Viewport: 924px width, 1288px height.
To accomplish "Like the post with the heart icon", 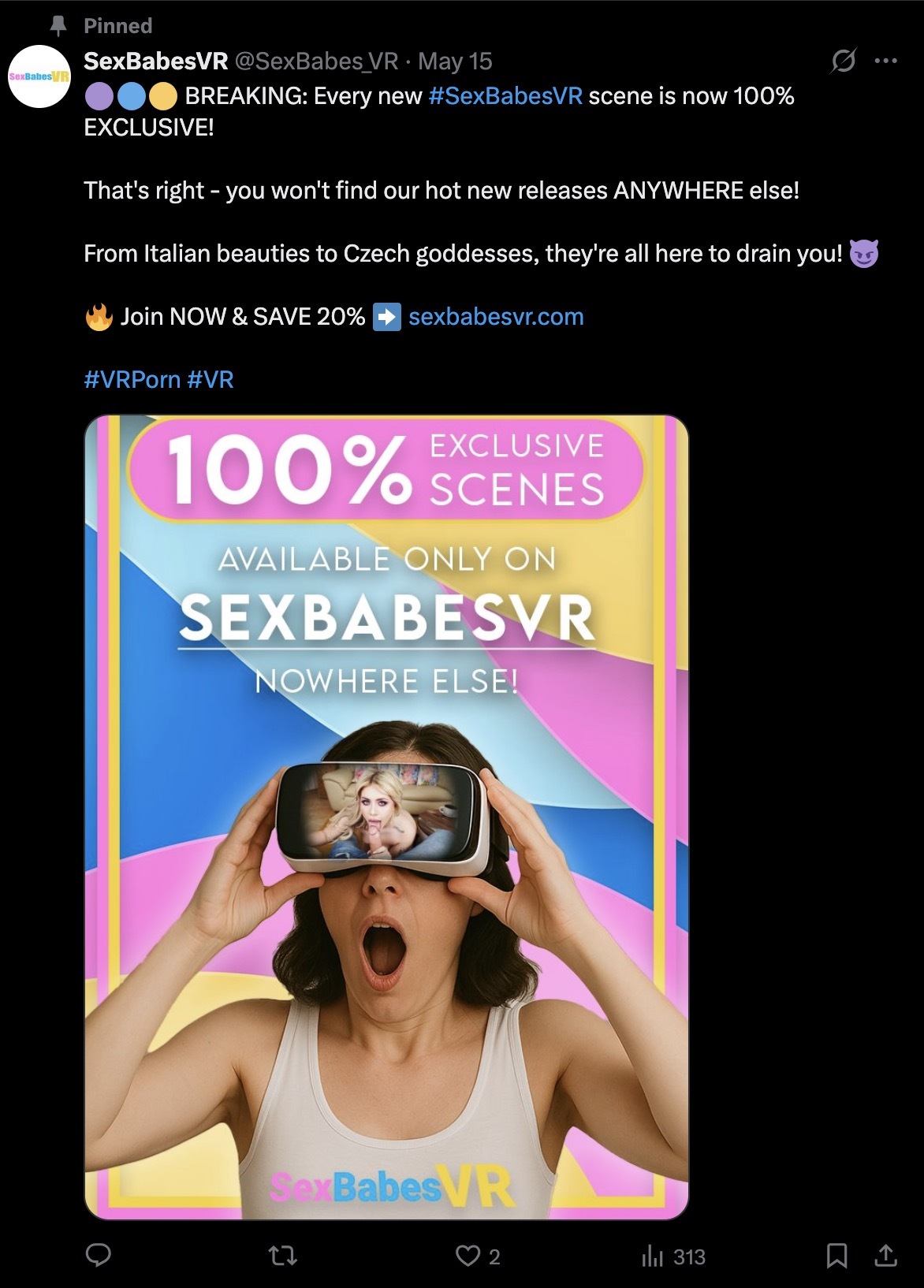I will (468, 1256).
